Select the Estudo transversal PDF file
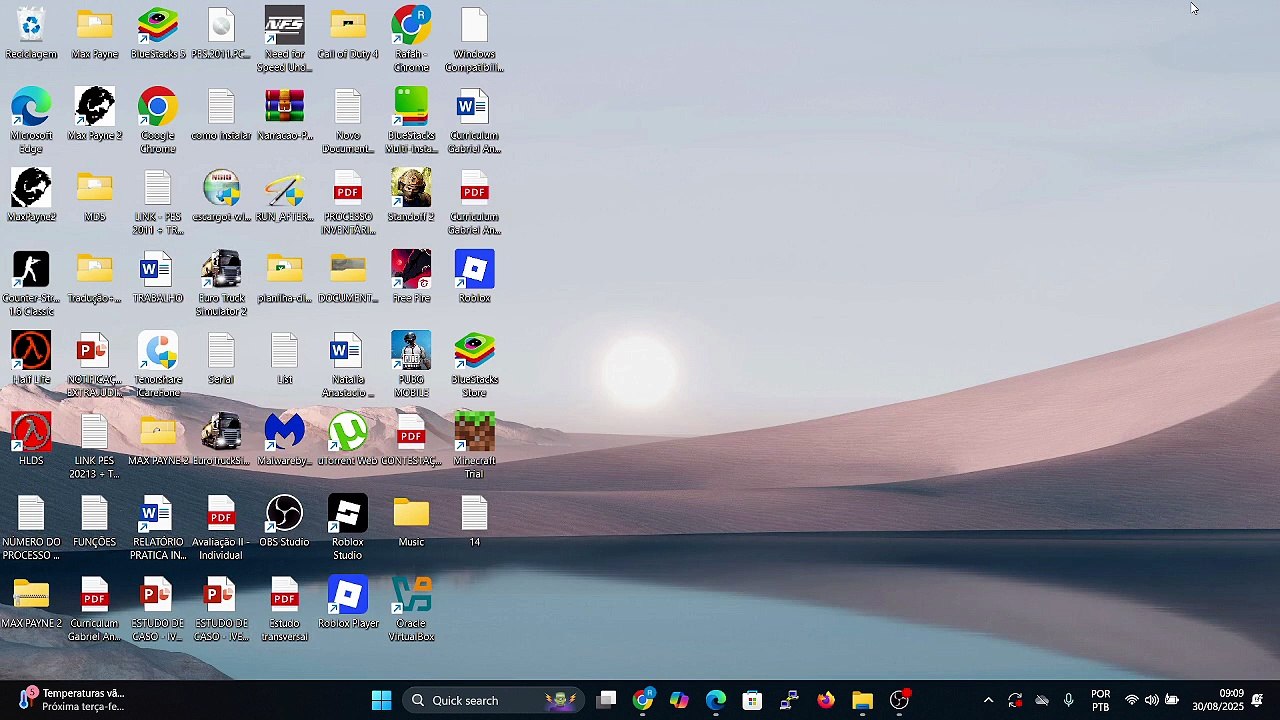The height and width of the screenshot is (720, 1280). (285, 610)
